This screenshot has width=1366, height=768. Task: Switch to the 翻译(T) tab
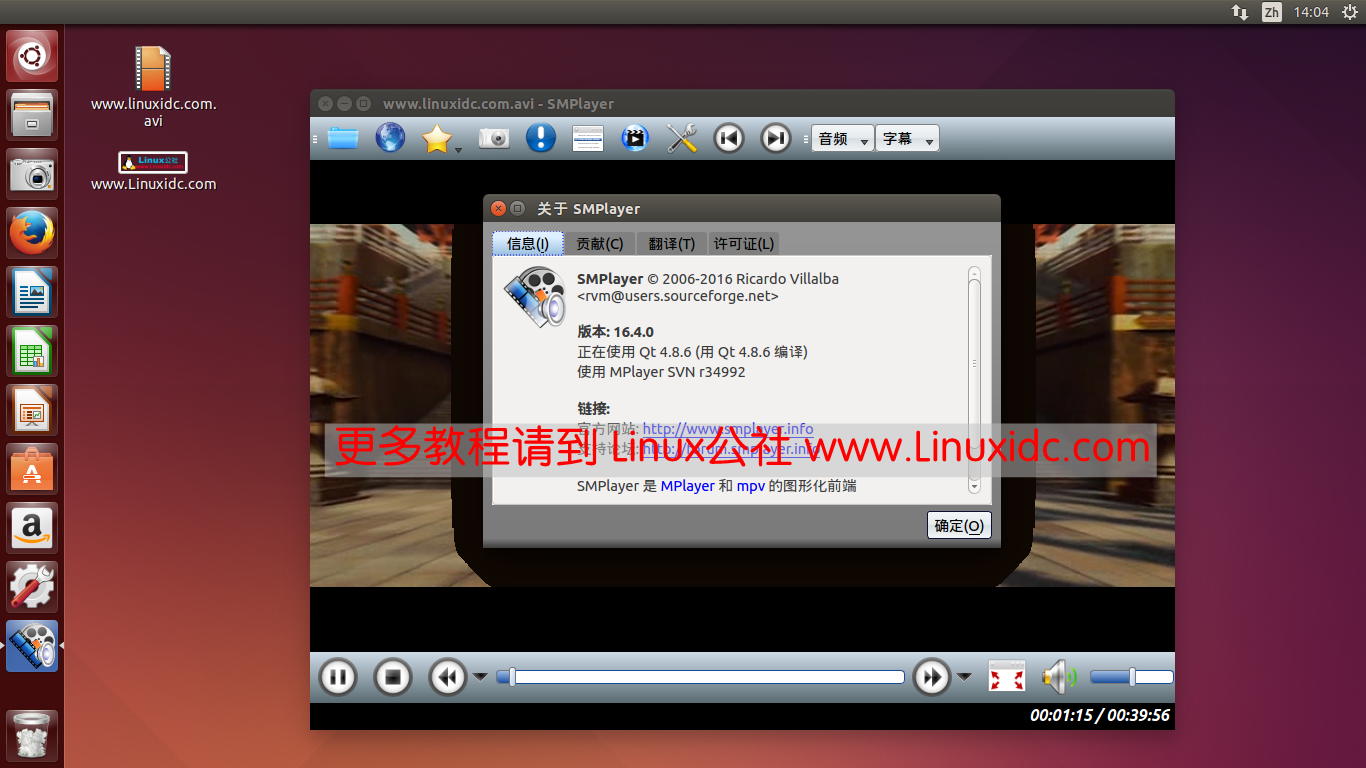[672, 243]
